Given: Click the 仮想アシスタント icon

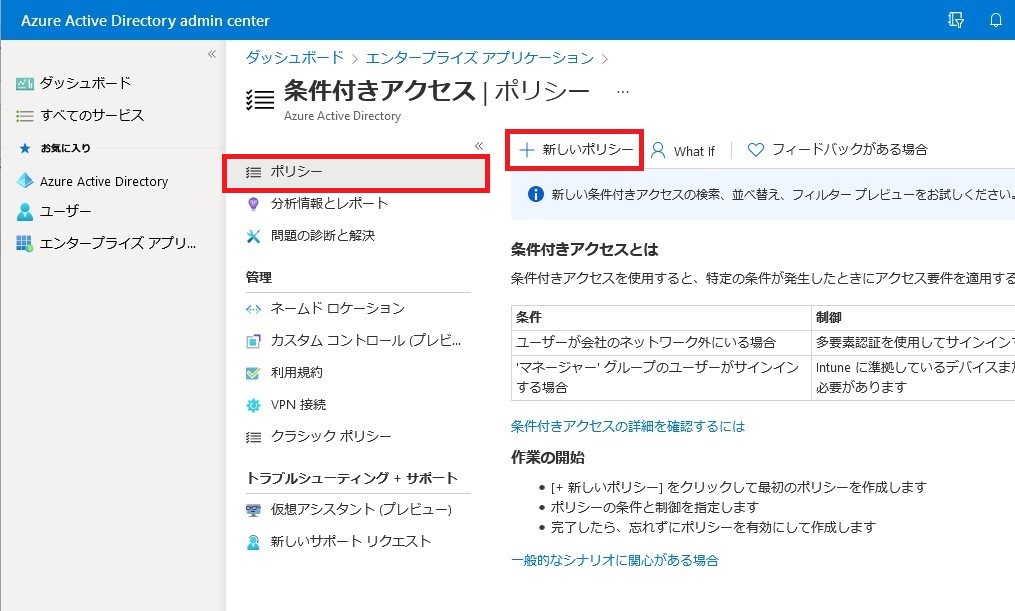Looking at the screenshot, I should point(253,511).
